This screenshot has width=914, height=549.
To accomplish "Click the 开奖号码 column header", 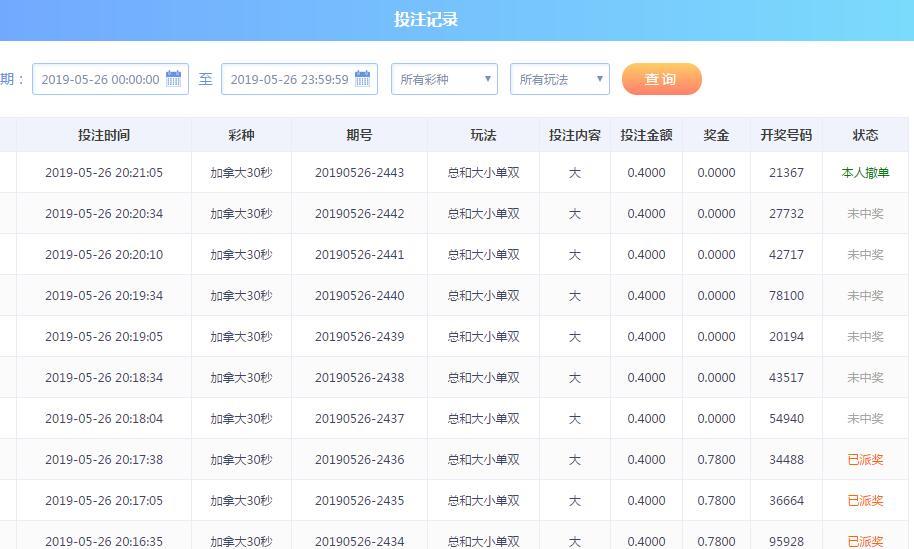I will 786,135.
